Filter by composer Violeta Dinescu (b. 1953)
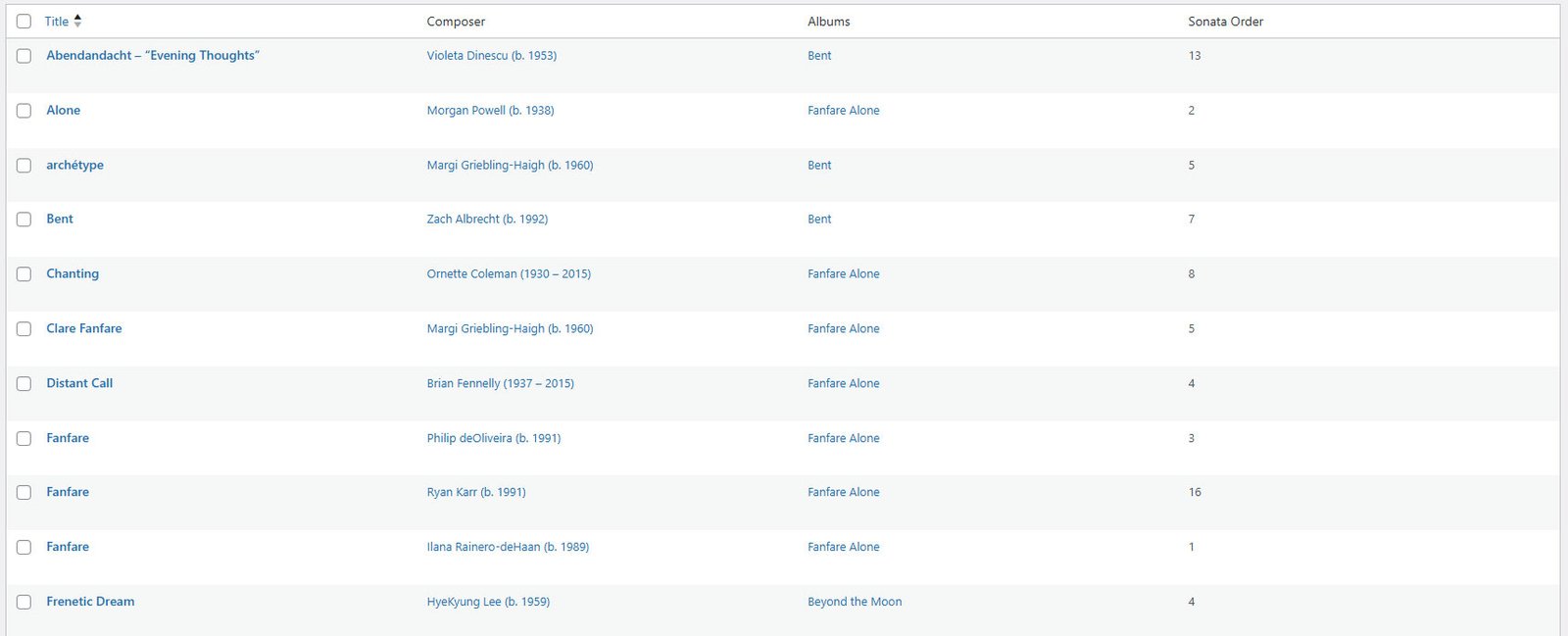Image resolution: width=1568 pixels, height=636 pixels. [x=492, y=56]
